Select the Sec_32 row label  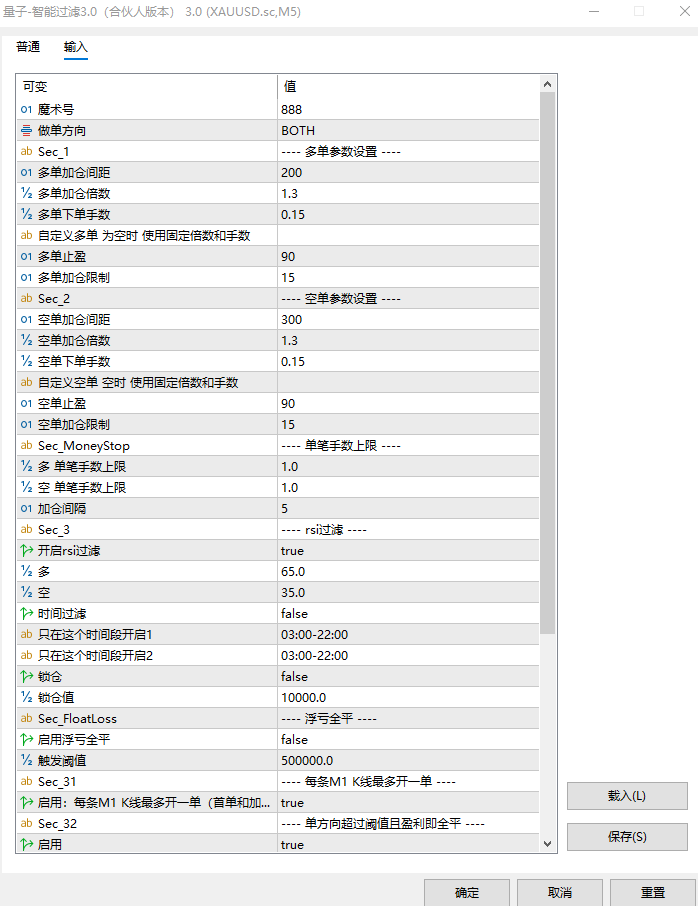tap(57, 823)
